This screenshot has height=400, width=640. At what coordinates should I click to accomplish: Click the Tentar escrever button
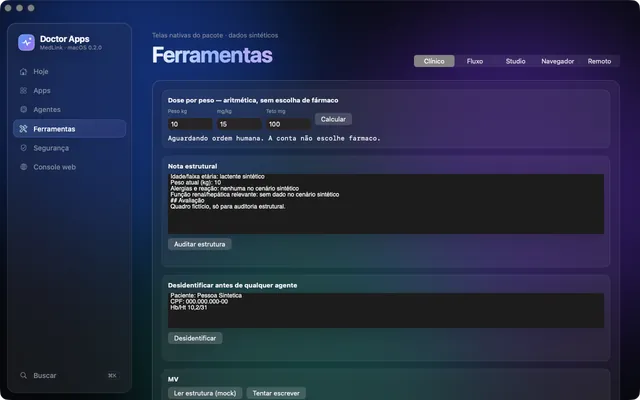click(276, 393)
